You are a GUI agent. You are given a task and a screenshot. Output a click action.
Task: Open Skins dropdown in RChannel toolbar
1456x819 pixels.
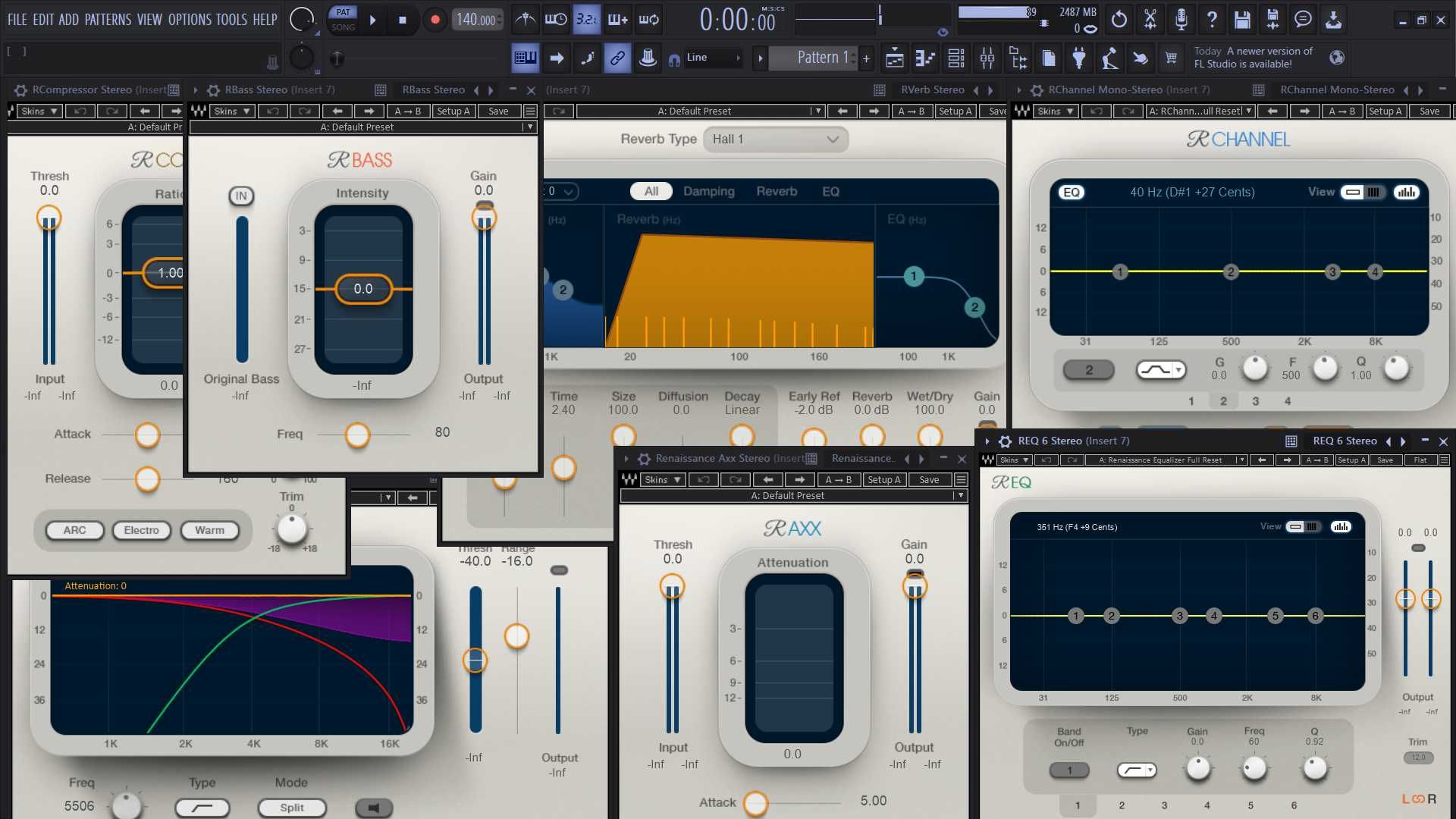(1056, 111)
